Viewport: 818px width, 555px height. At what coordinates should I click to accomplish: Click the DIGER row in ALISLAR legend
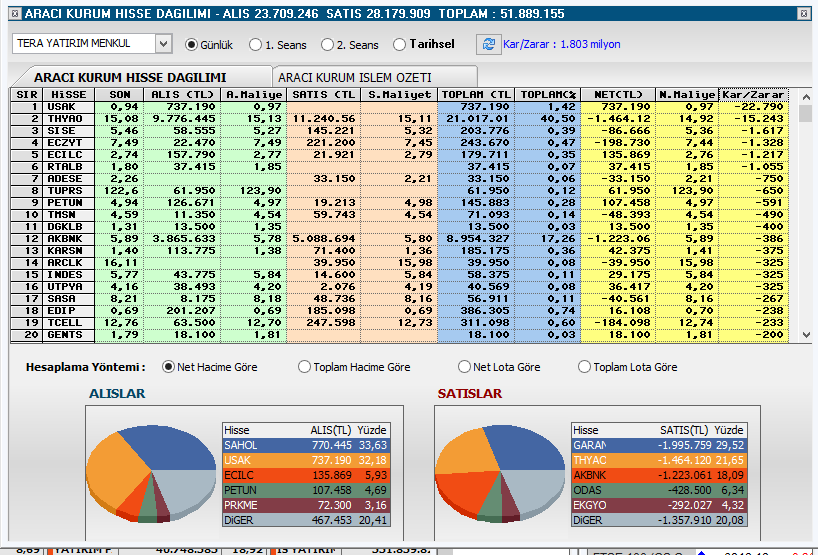[306, 520]
